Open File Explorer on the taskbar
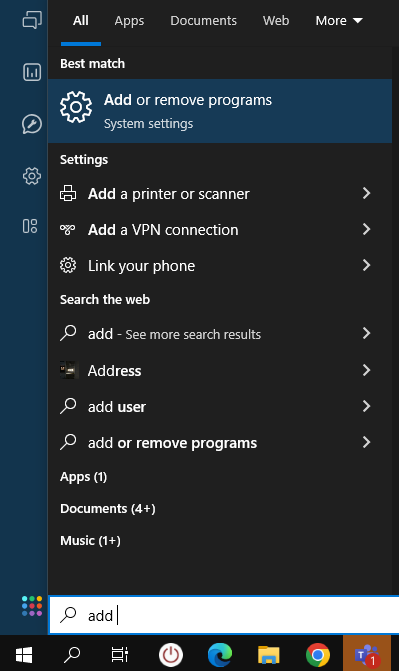Screen dimensions: 399x671 [268, 655]
